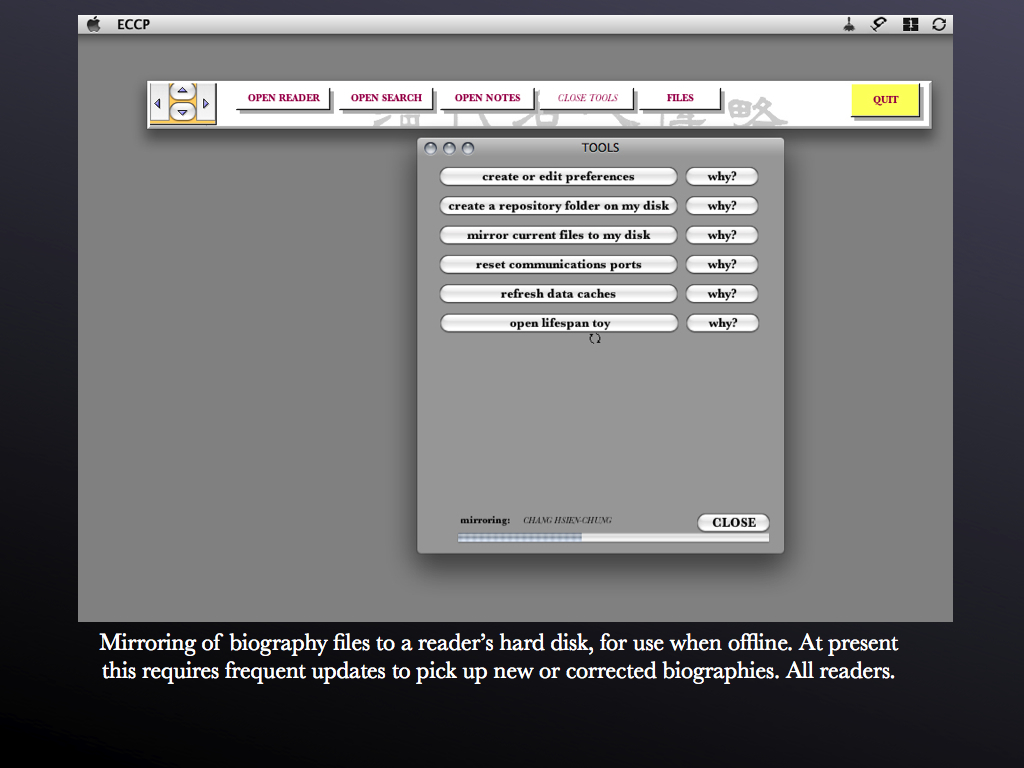
Task: Click why? beside create or edit preferences
Action: (x=722, y=176)
